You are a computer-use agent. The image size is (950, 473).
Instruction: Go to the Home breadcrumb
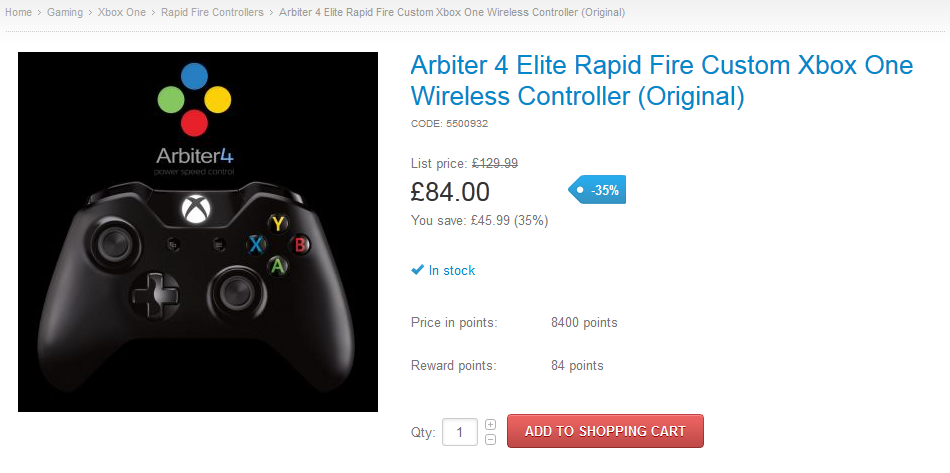click(18, 12)
